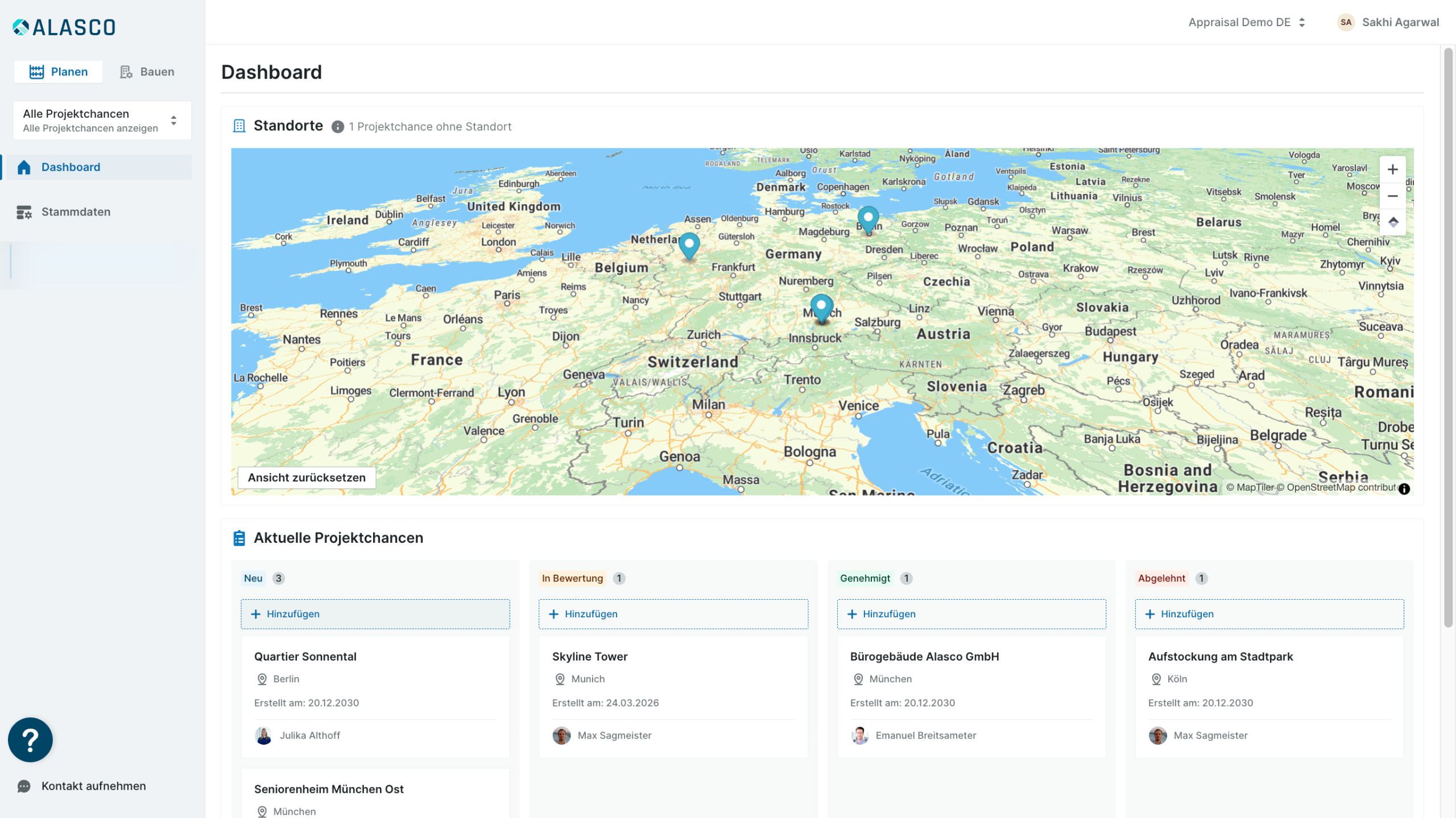The width and height of the screenshot is (1456, 818).
Task: Click the map zoom in plus icon
Action: click(1392, 169)
